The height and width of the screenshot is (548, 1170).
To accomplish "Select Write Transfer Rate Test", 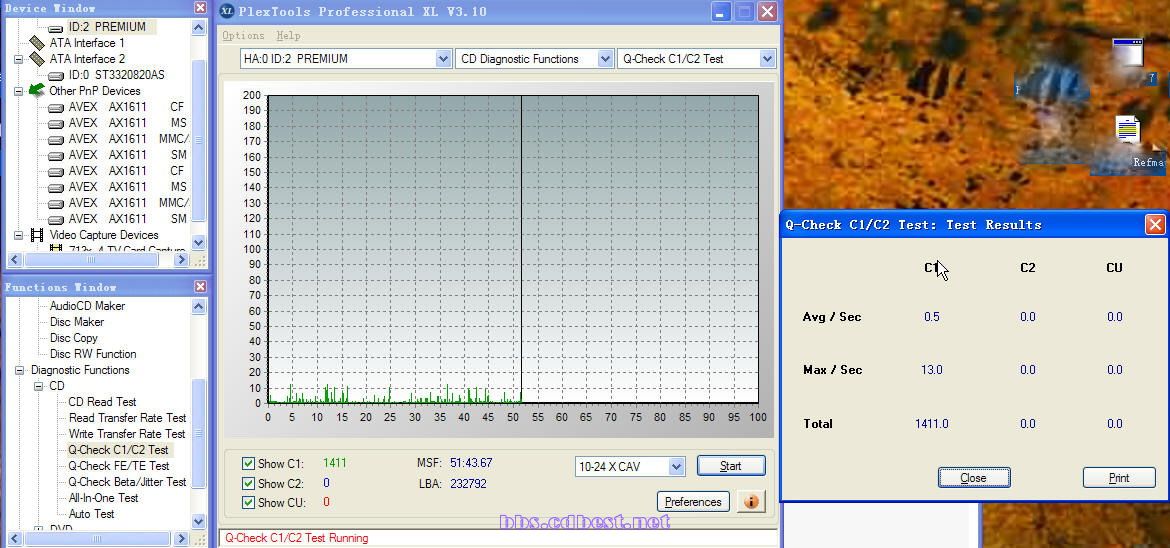I will coord(127,434).
